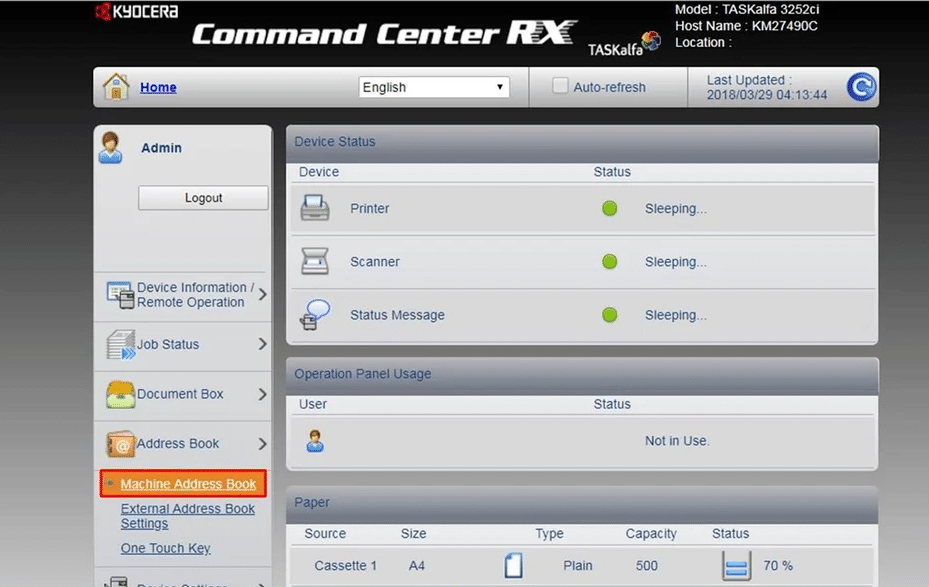Click the 500 capacity value
Screen dimensions: 929x587
[x=646, y=566]
